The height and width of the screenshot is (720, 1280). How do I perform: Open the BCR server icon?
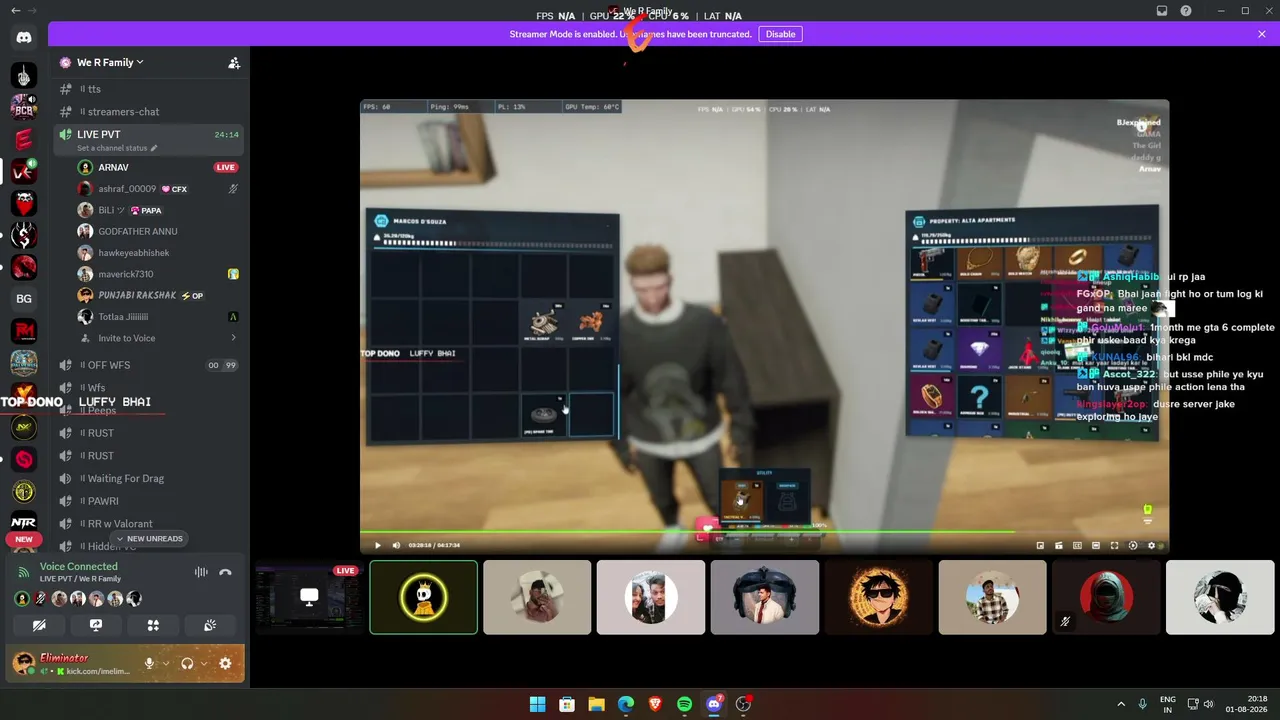24,106
